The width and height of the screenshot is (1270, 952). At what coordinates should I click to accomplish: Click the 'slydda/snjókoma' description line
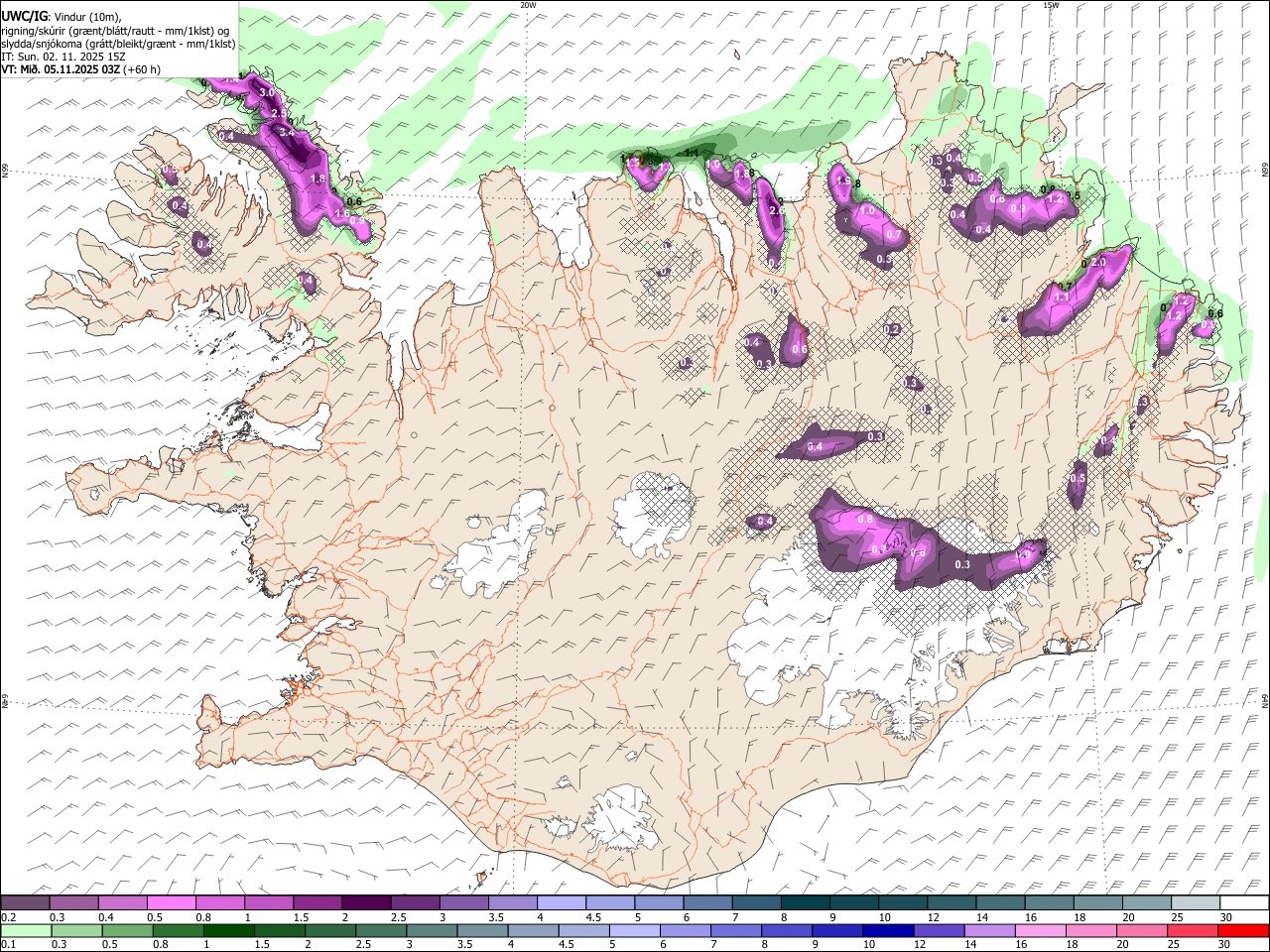[x=118, y=44]
